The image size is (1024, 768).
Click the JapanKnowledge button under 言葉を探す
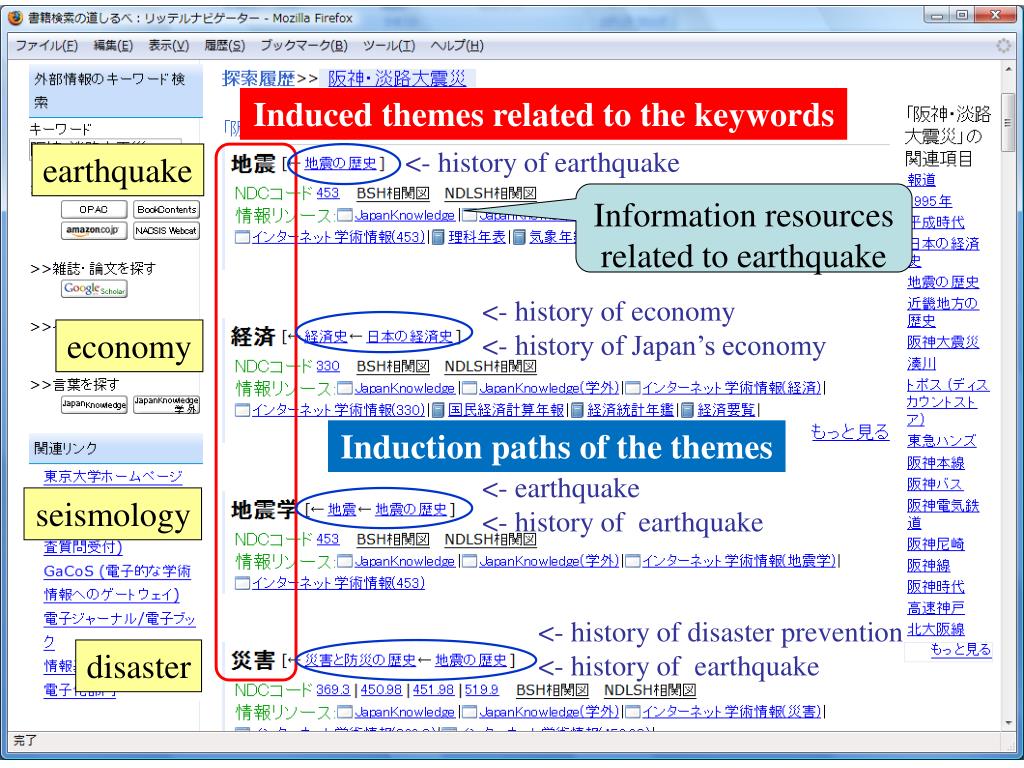click(x=94, y=405)
